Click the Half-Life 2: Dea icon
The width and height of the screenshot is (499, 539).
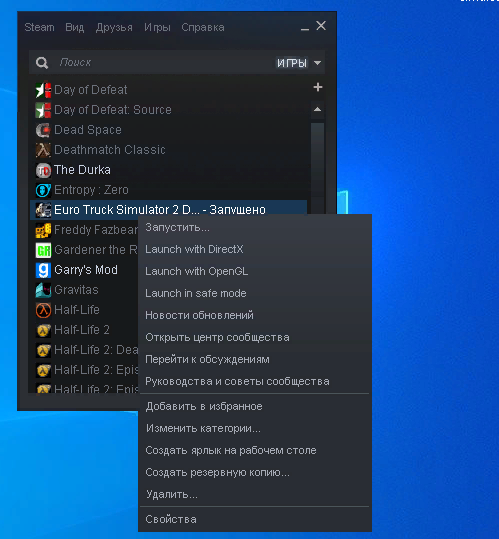pos(43,350)
